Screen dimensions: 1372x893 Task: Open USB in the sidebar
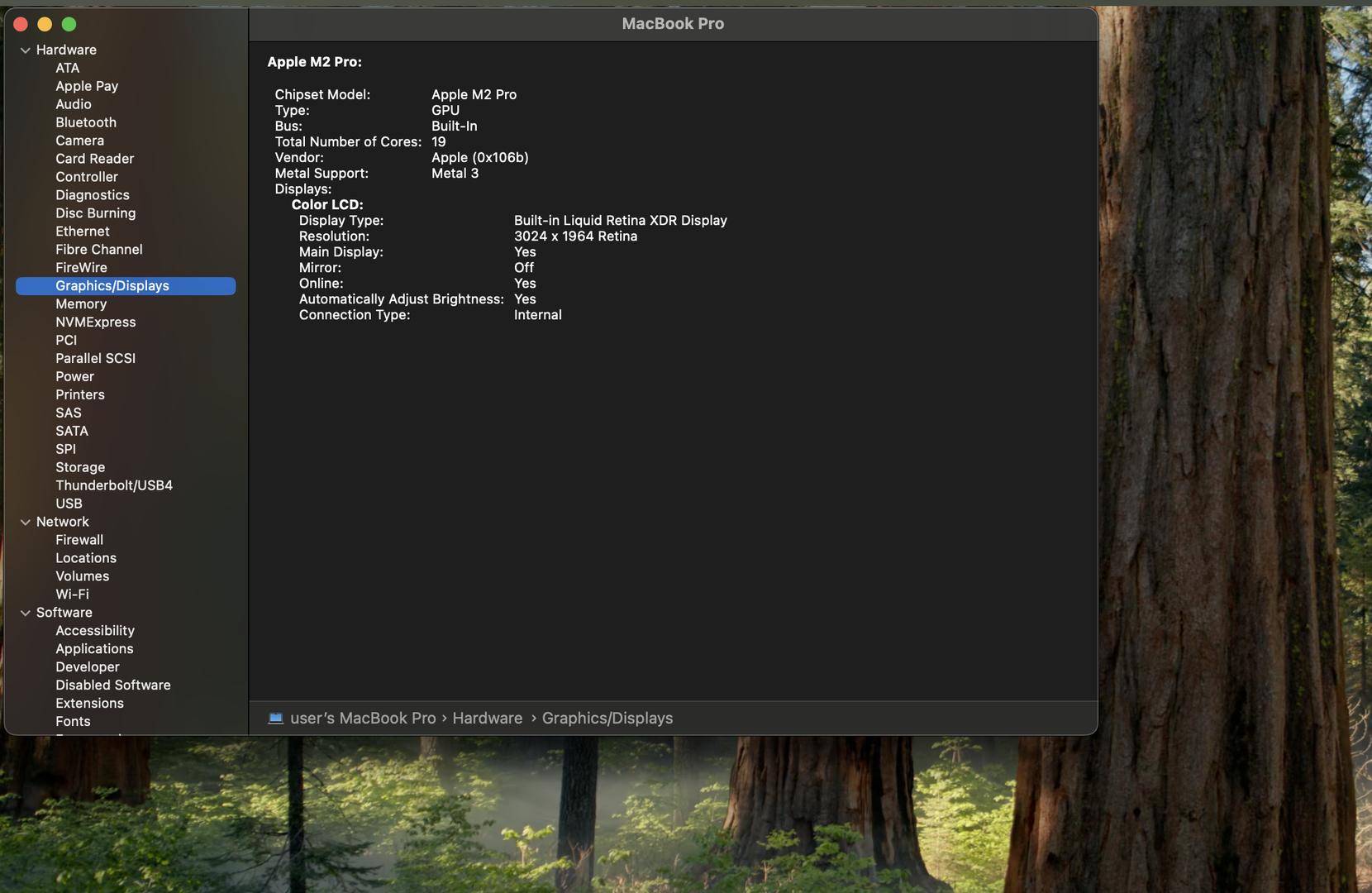pyautogui.click(x=69, y=505)
